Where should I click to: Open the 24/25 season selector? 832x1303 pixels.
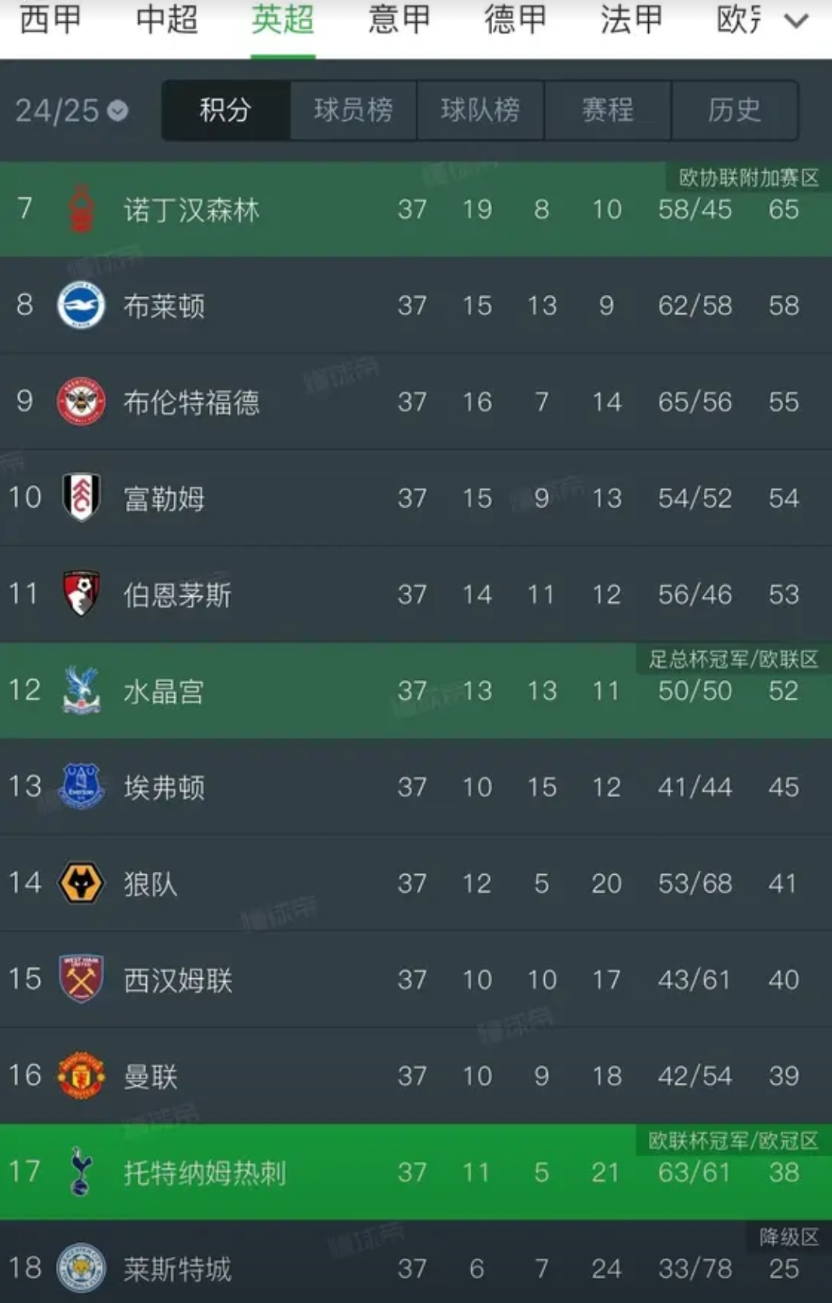(x=72, y=110)
